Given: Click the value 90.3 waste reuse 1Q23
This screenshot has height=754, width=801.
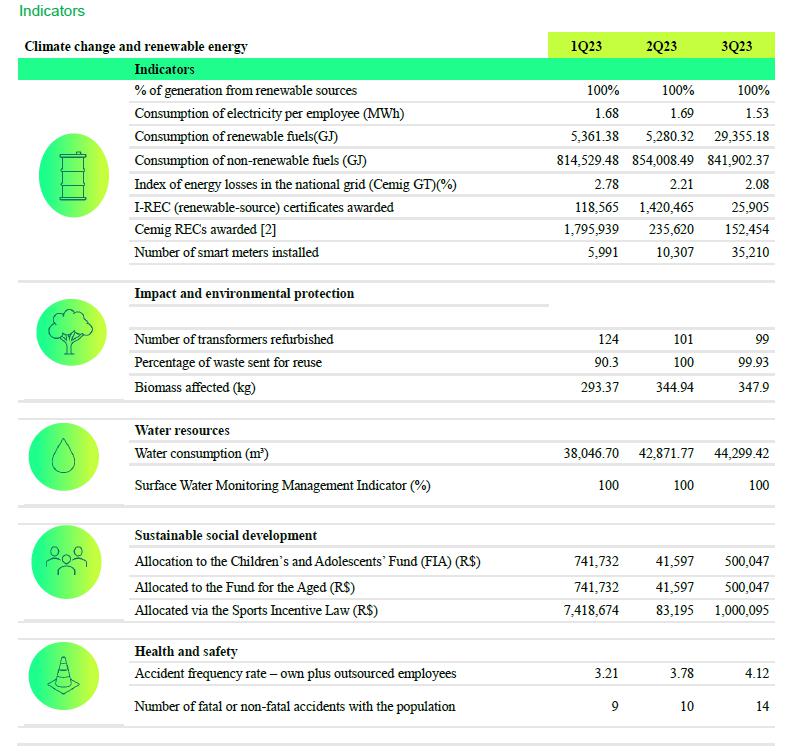Looking at the screenshot, I should point(606,363).
